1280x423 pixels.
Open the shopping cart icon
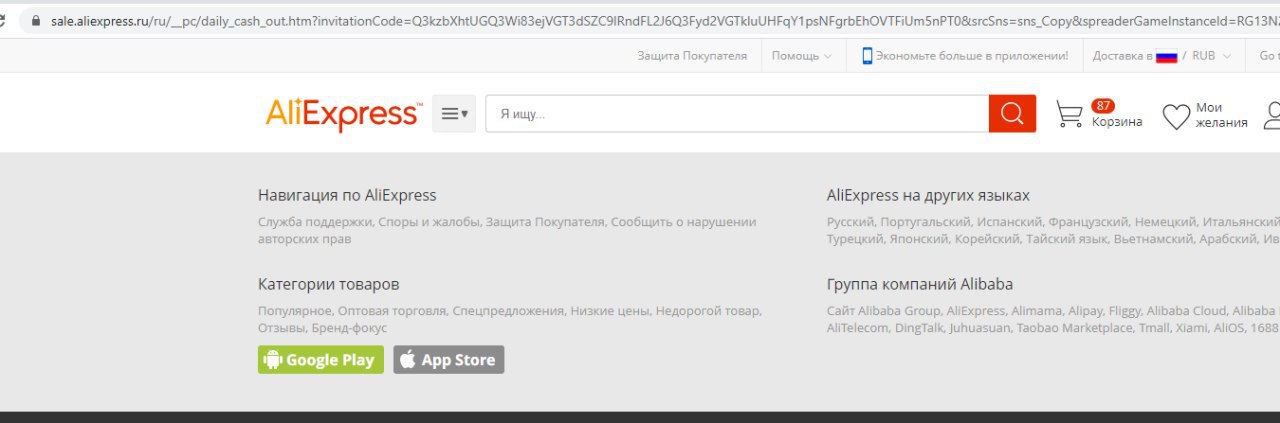pos(1069,114)
